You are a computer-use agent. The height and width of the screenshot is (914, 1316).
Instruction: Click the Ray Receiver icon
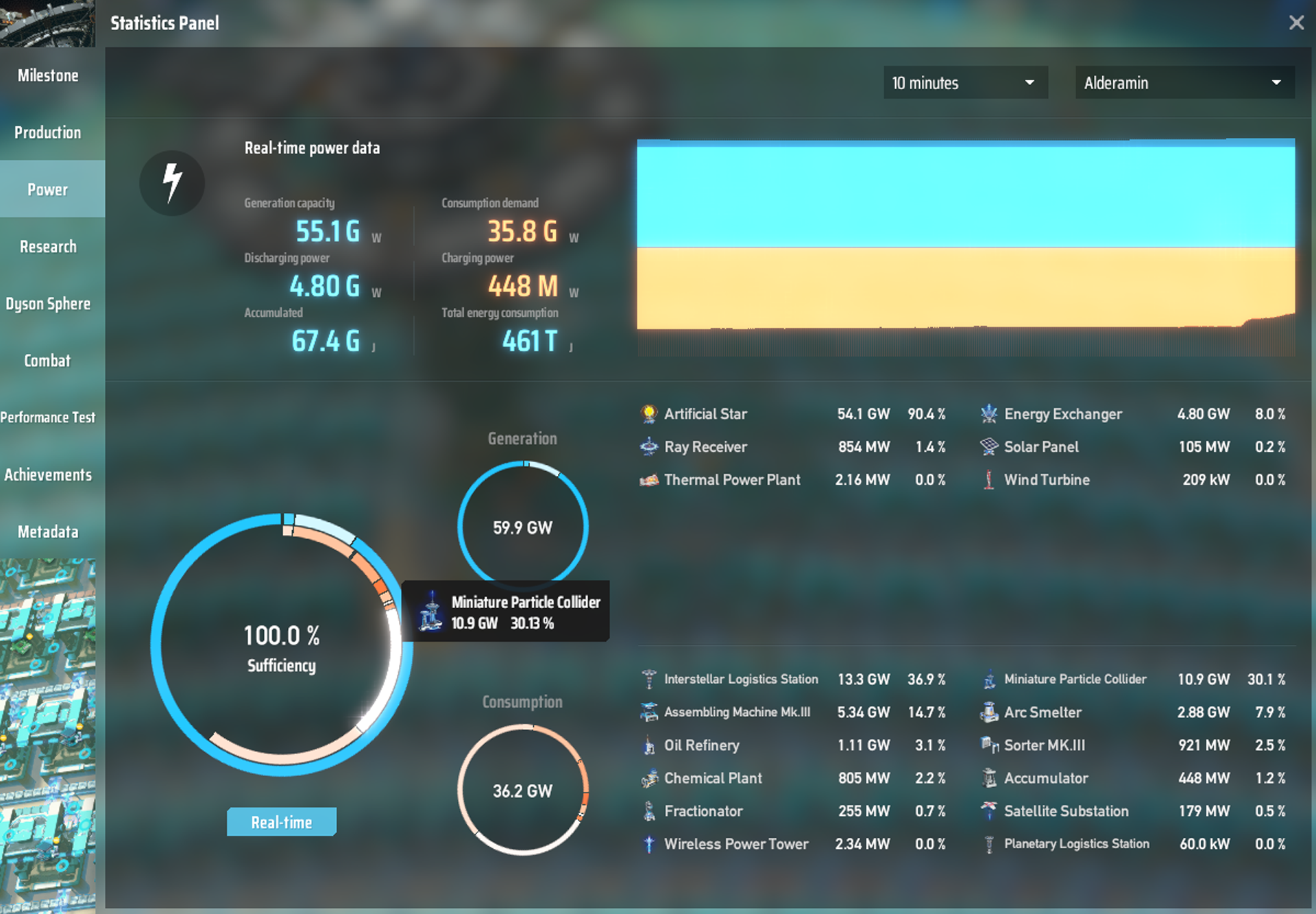coord(648,447)
